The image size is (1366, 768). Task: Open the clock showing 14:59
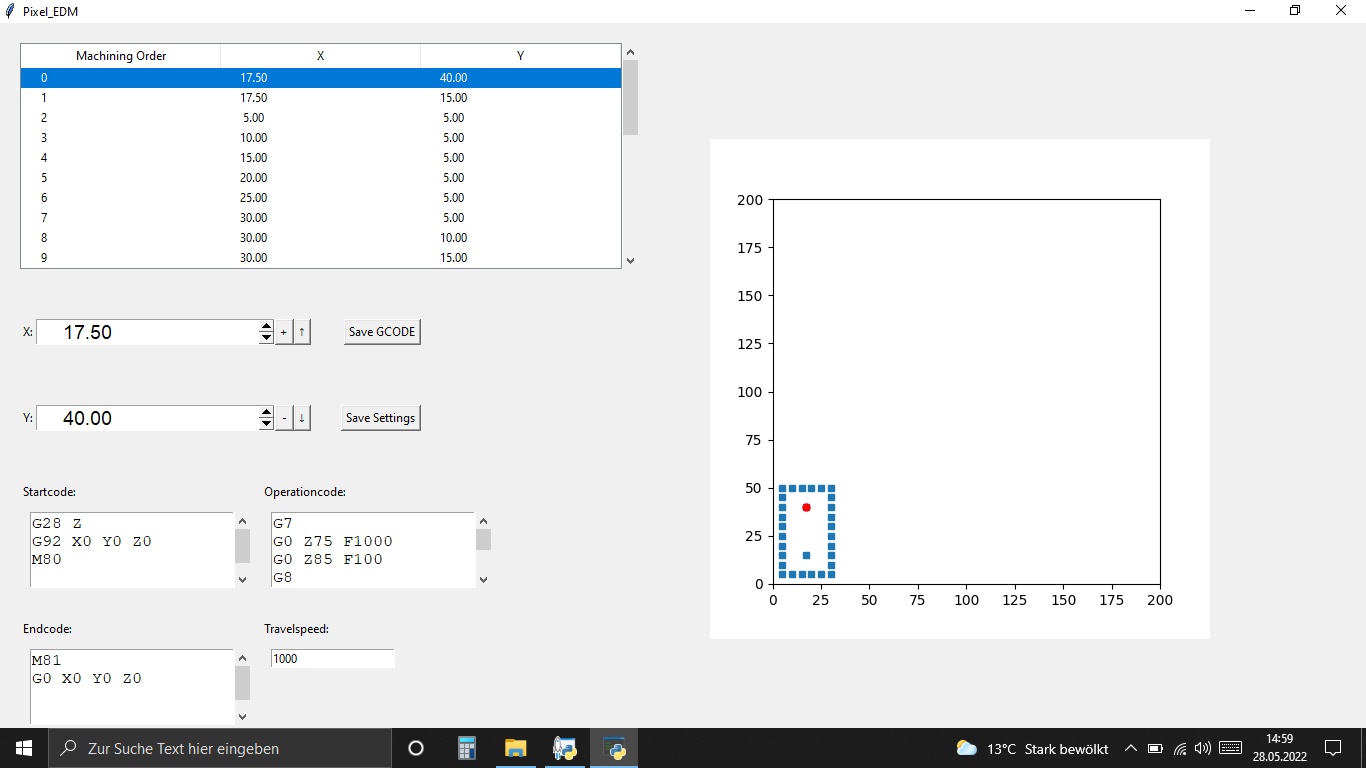click(1280, 748)
